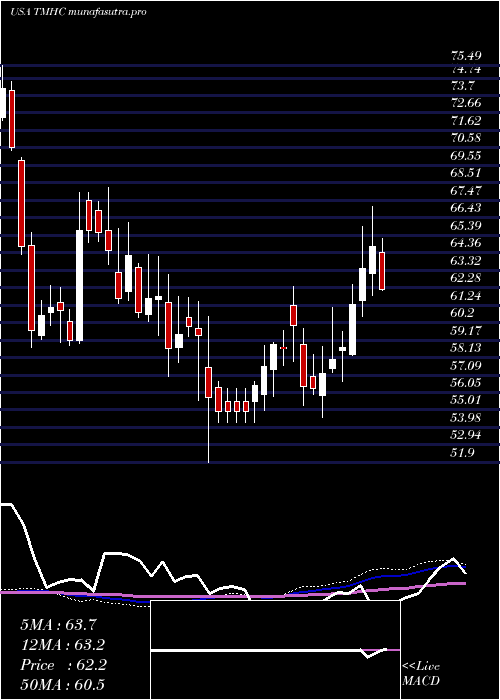
Task: Click the price label 73.7
Action: point(463,85)
